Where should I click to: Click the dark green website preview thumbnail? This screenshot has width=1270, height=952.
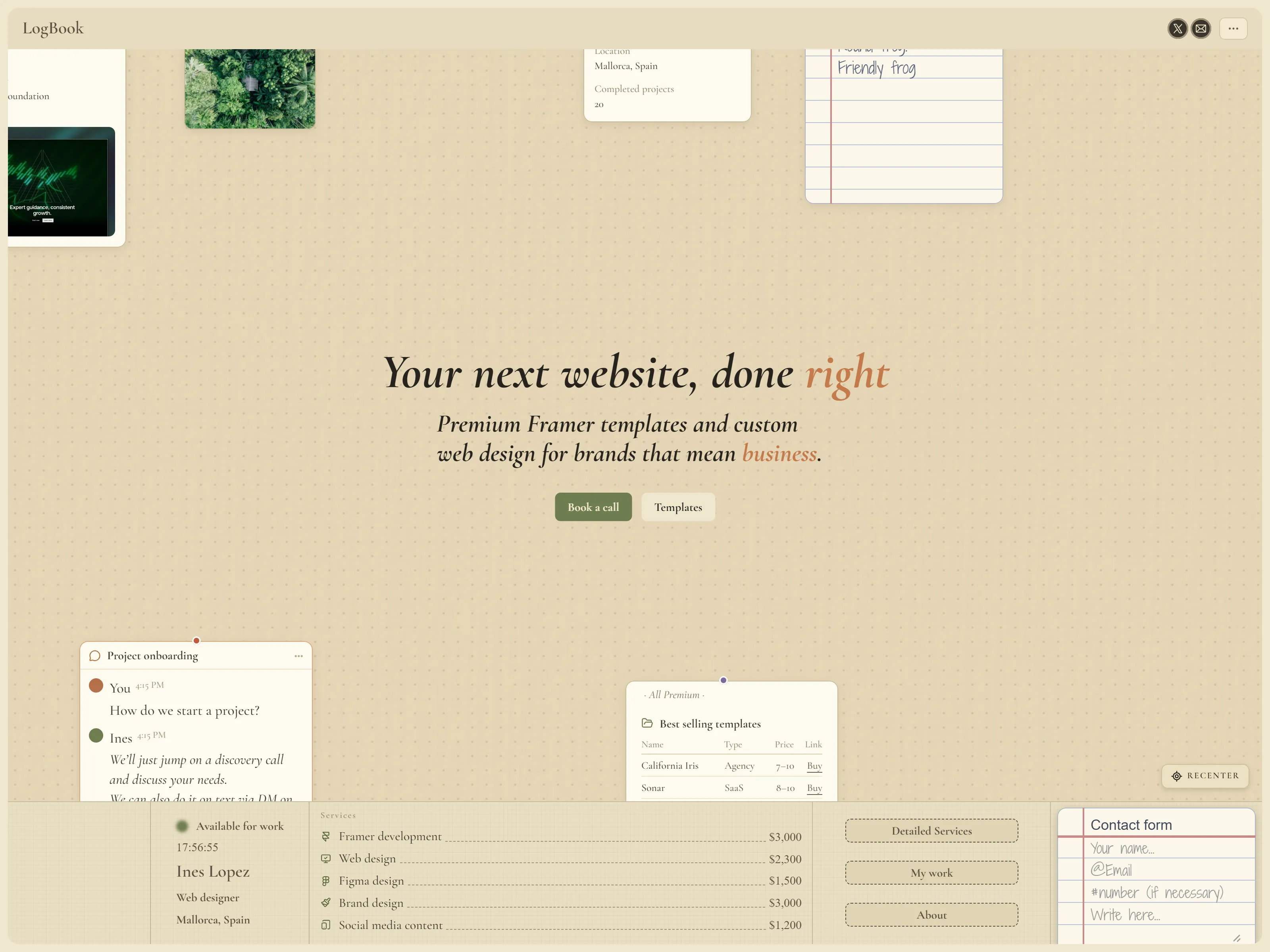[x=61, y=182]
